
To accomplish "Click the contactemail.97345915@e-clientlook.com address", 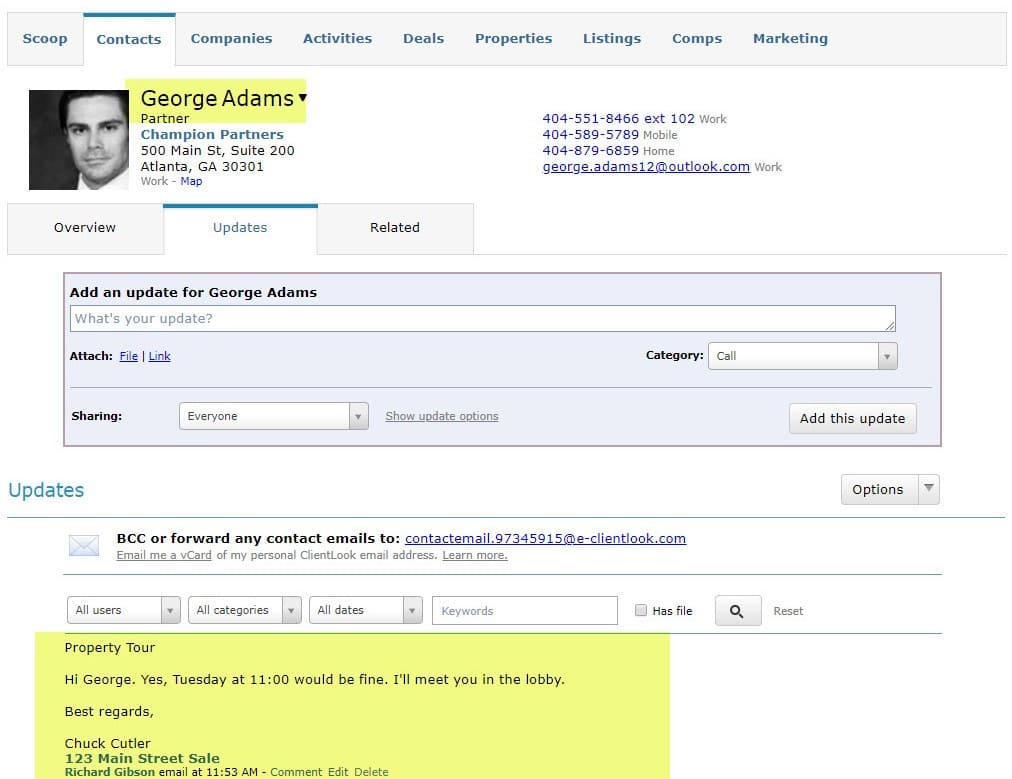I will pos(545,538).
